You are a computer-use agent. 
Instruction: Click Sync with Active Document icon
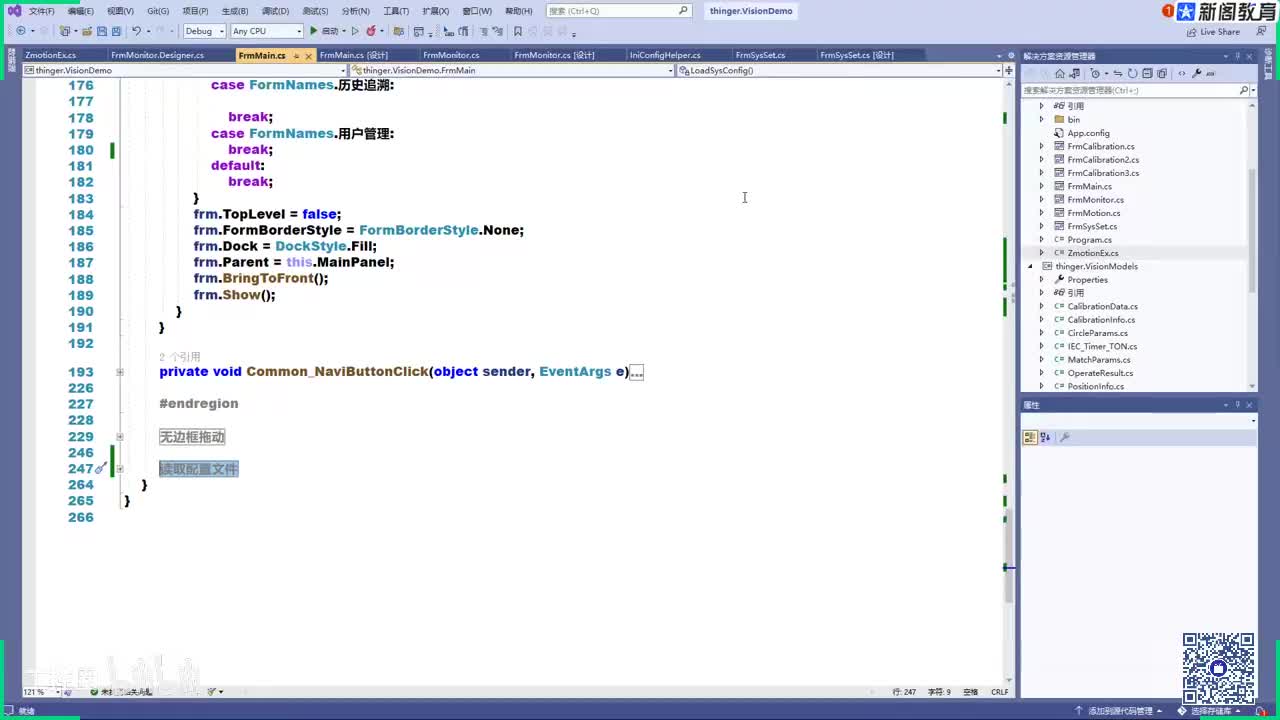pyautogui.click(x=1077, y=73)
